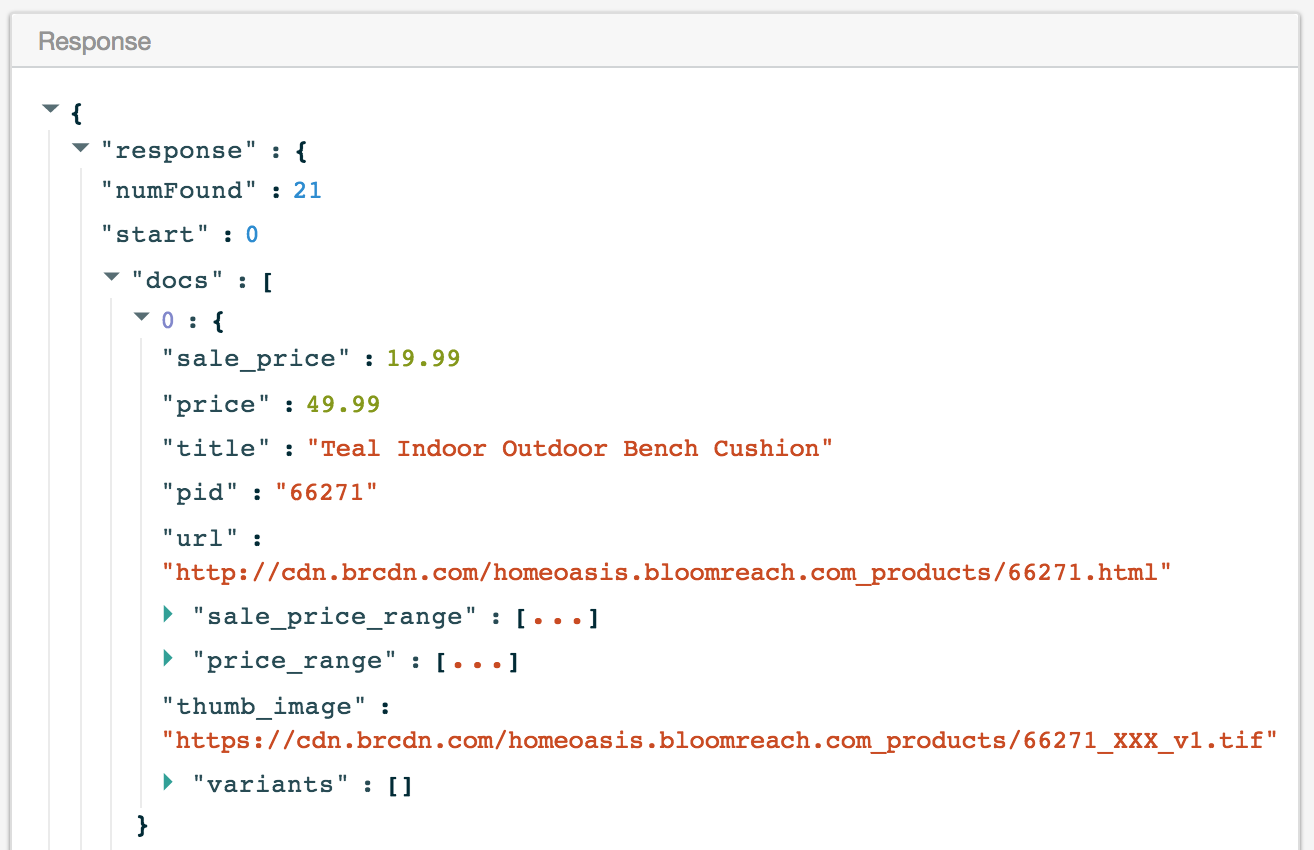This screenshot has height=850, width=1314.
Task: Select the collapsed sale_price_range brackets [...]
Action: 557,617
